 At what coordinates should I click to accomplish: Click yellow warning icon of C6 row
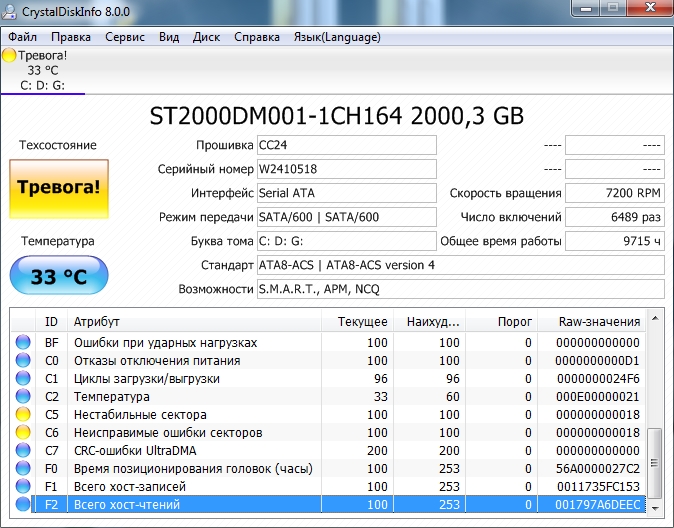[23, 432]
